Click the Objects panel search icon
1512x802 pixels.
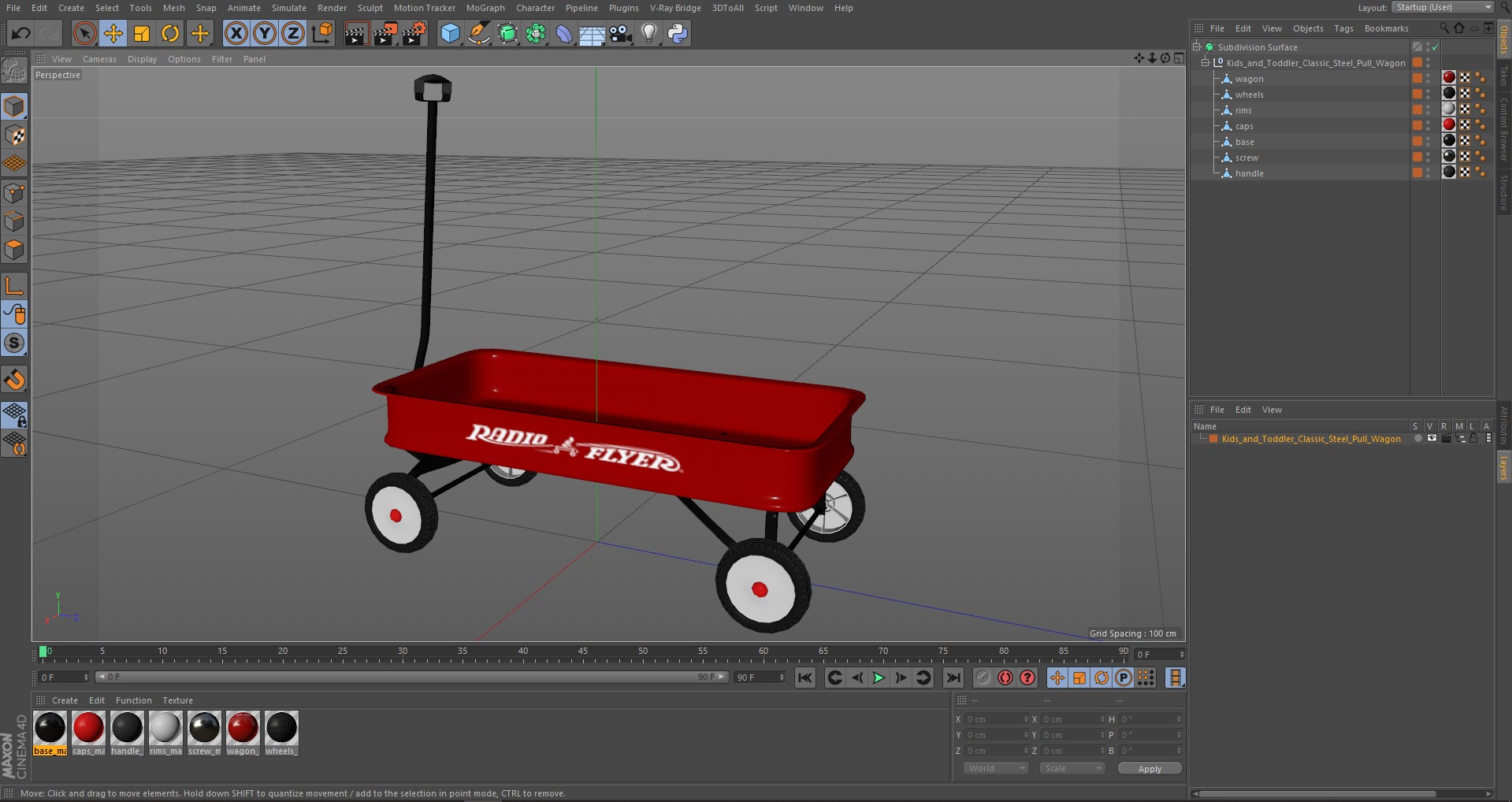point(1443,28)
